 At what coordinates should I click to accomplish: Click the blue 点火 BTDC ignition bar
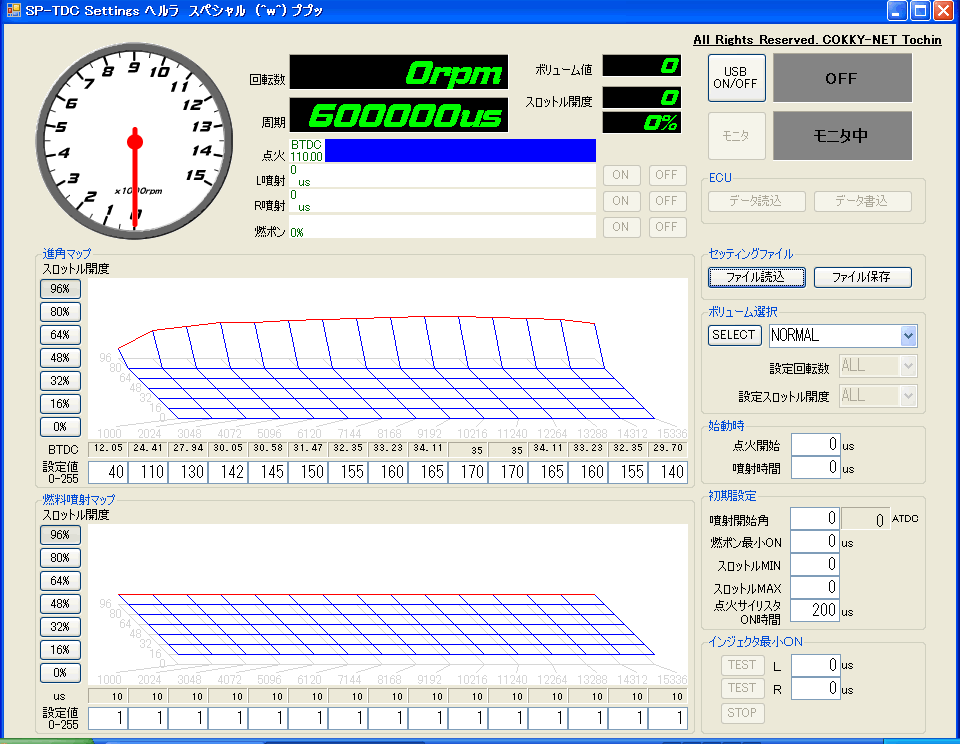click(460, 151)
